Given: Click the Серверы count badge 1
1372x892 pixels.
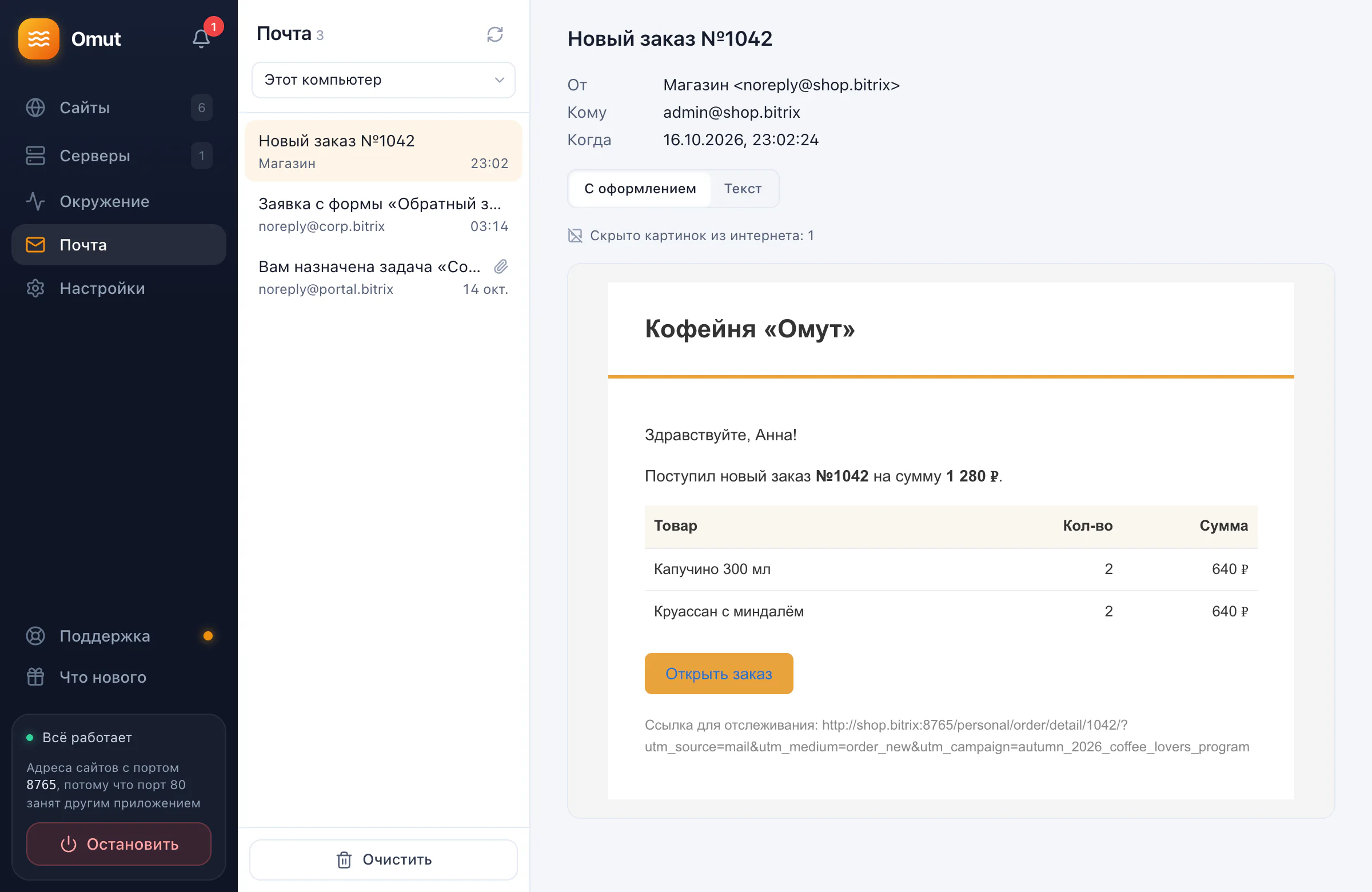Looking at the screenshot, I should click(202, 156).
